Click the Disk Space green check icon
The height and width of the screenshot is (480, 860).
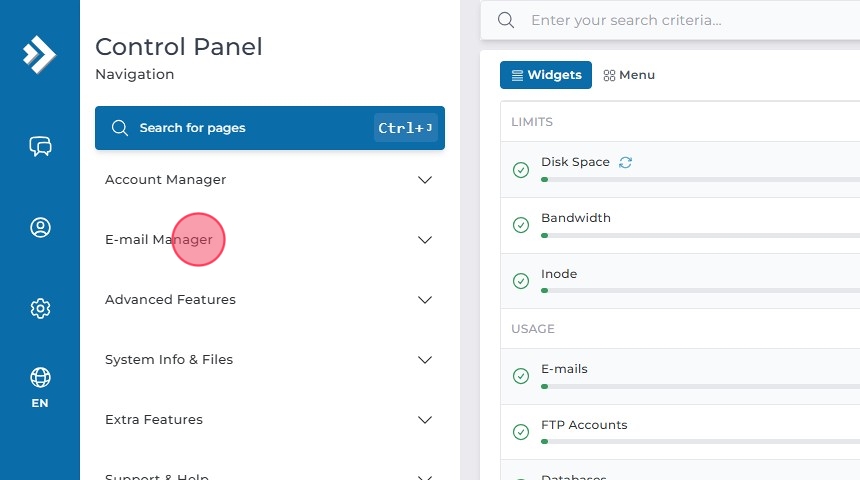click(x=521, y=170)
